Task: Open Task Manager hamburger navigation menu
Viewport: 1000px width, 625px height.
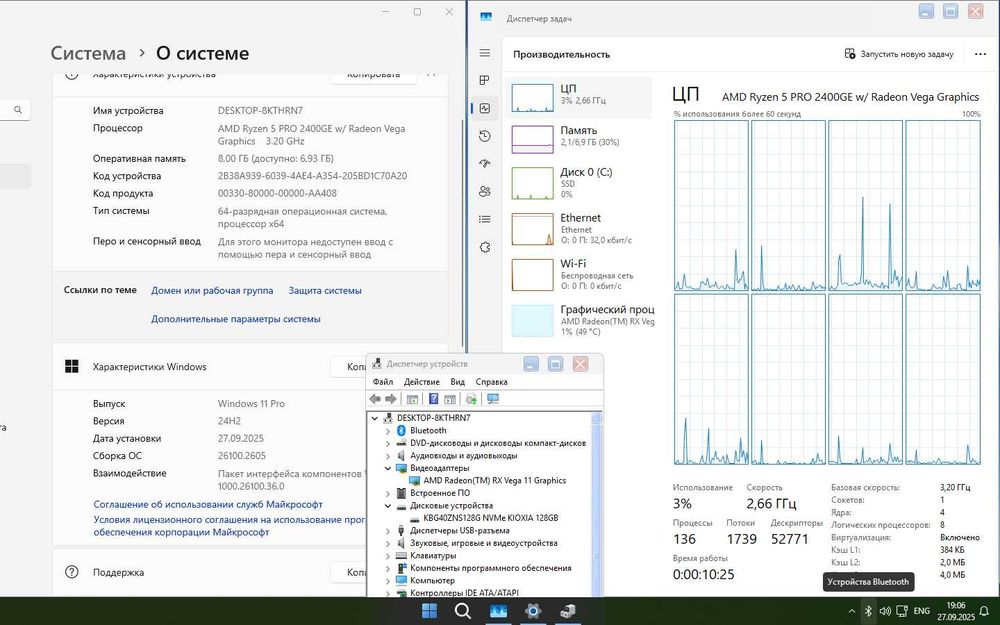Action: point(485,53)
